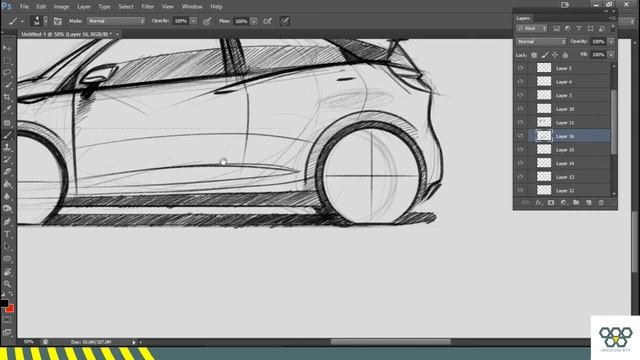
Task: Select the Eyedropper tool
Action: click(7, 110)
